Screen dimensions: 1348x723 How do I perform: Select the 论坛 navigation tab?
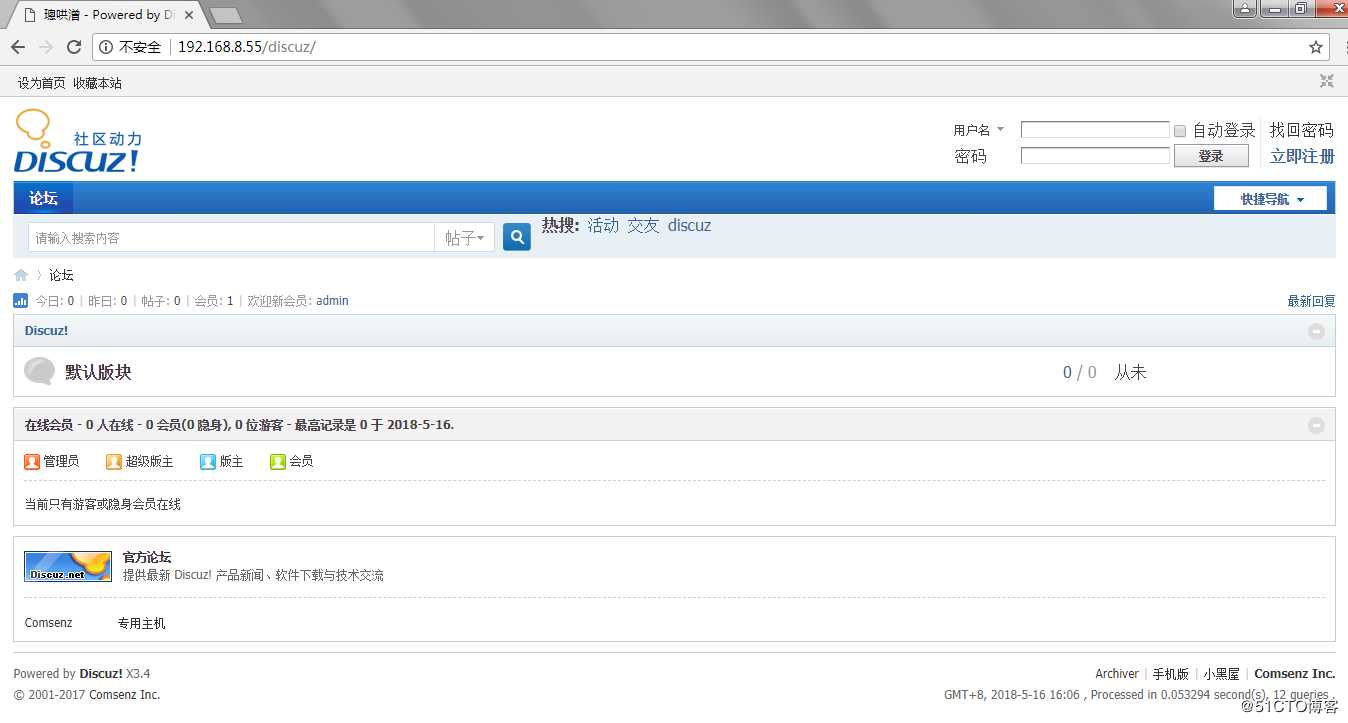43,198
